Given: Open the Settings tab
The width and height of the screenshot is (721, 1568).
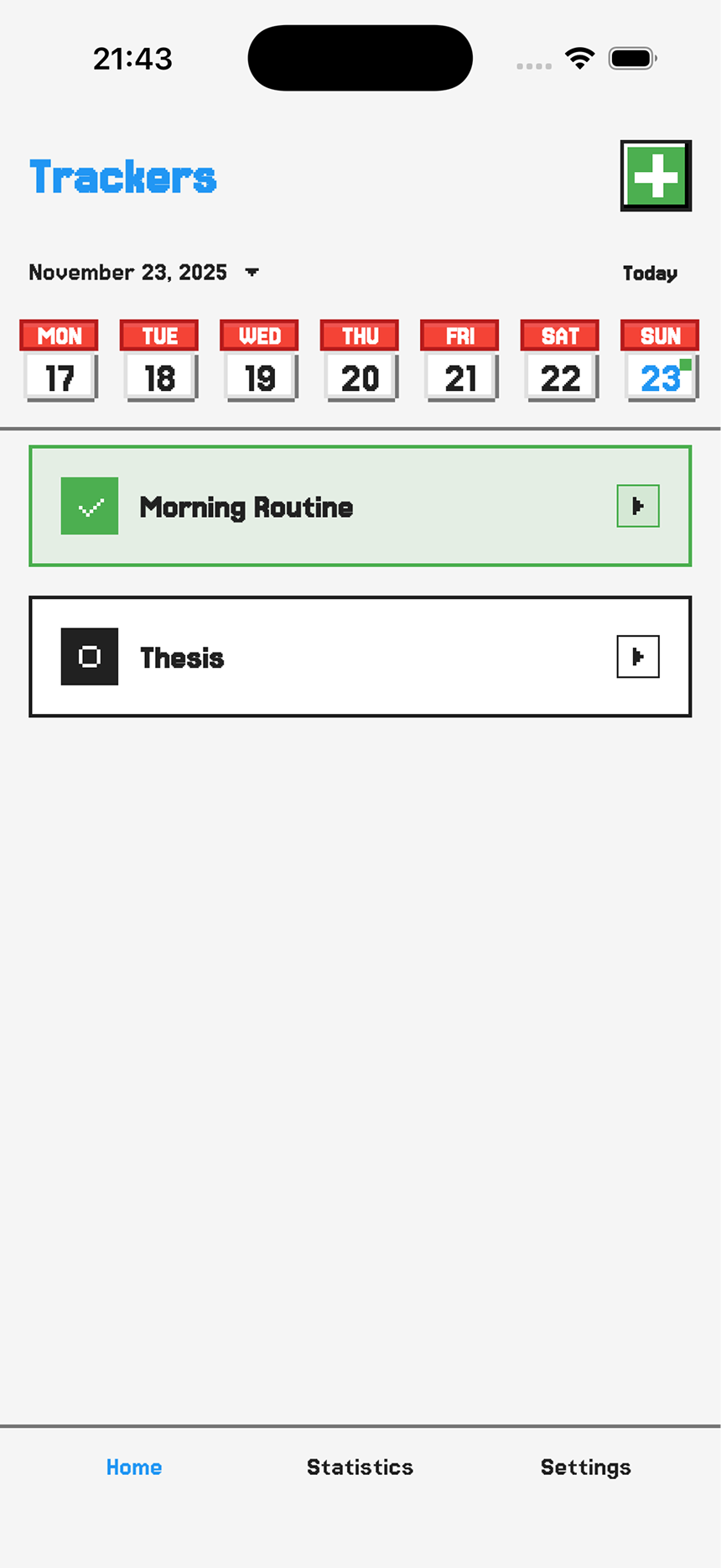Looking at the screenshot, I should coord(585,1467).
